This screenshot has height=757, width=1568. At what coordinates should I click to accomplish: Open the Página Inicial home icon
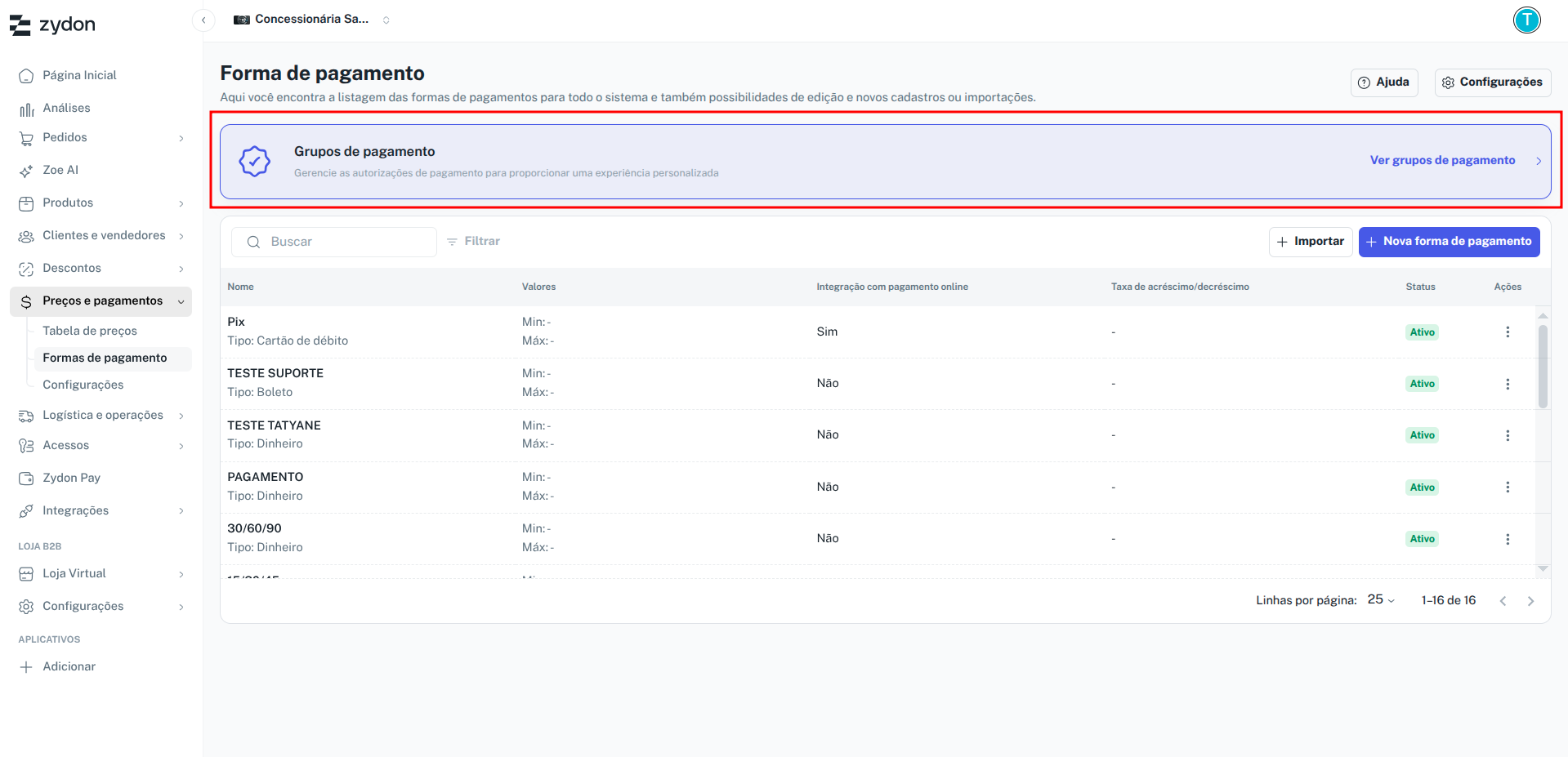[26, 75]
